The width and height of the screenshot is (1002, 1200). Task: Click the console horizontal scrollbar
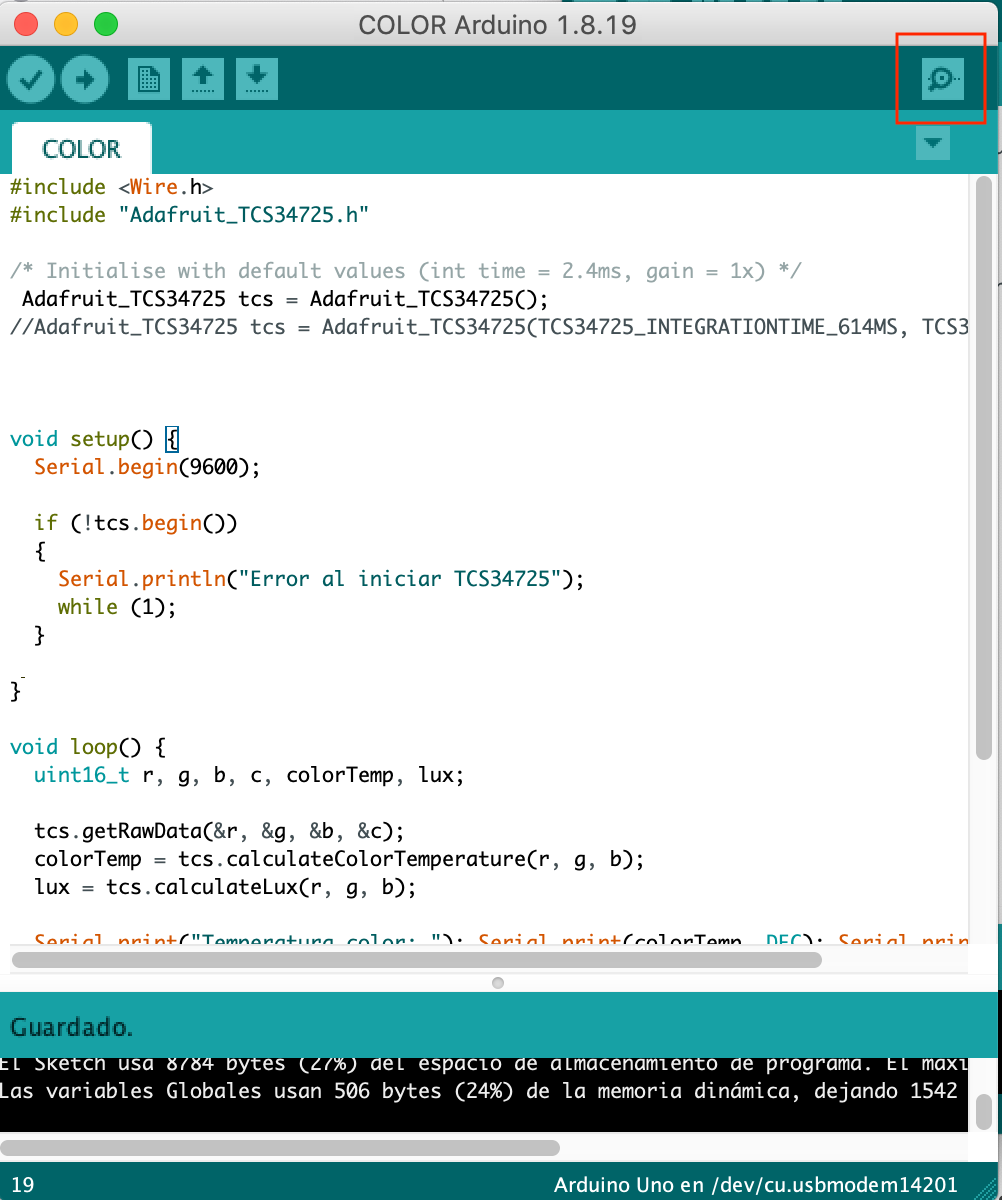pyautogui.click(x=281, y=1147)
